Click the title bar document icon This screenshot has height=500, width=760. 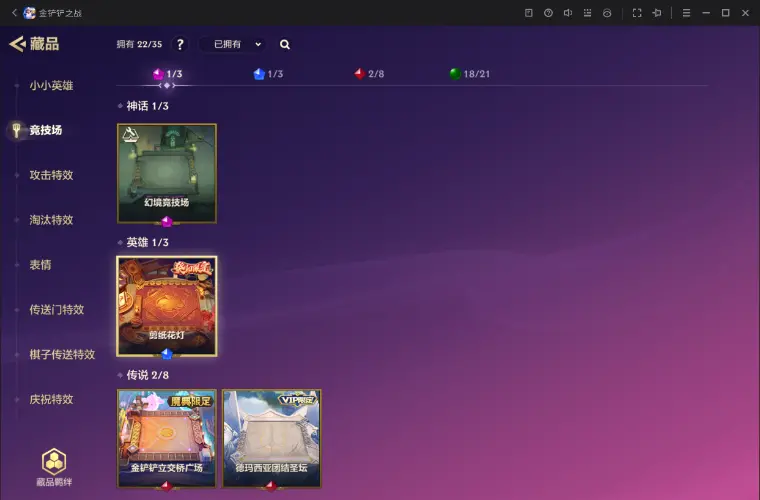point(529,13)
